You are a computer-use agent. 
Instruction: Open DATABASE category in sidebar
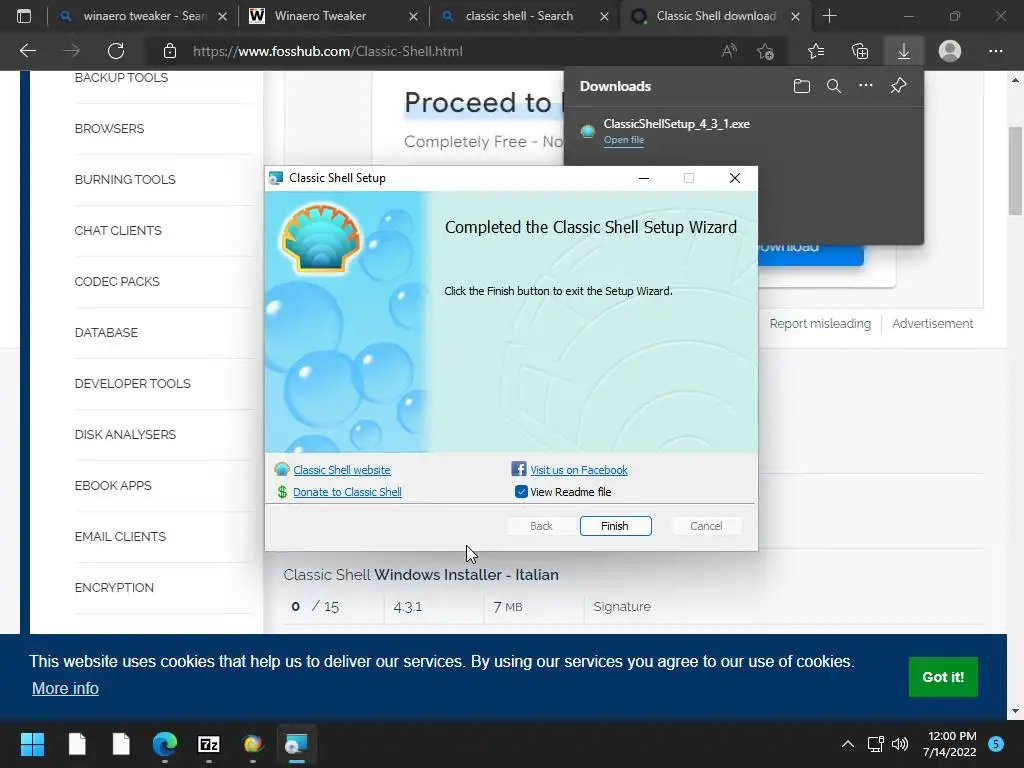[x=106, y=332]
